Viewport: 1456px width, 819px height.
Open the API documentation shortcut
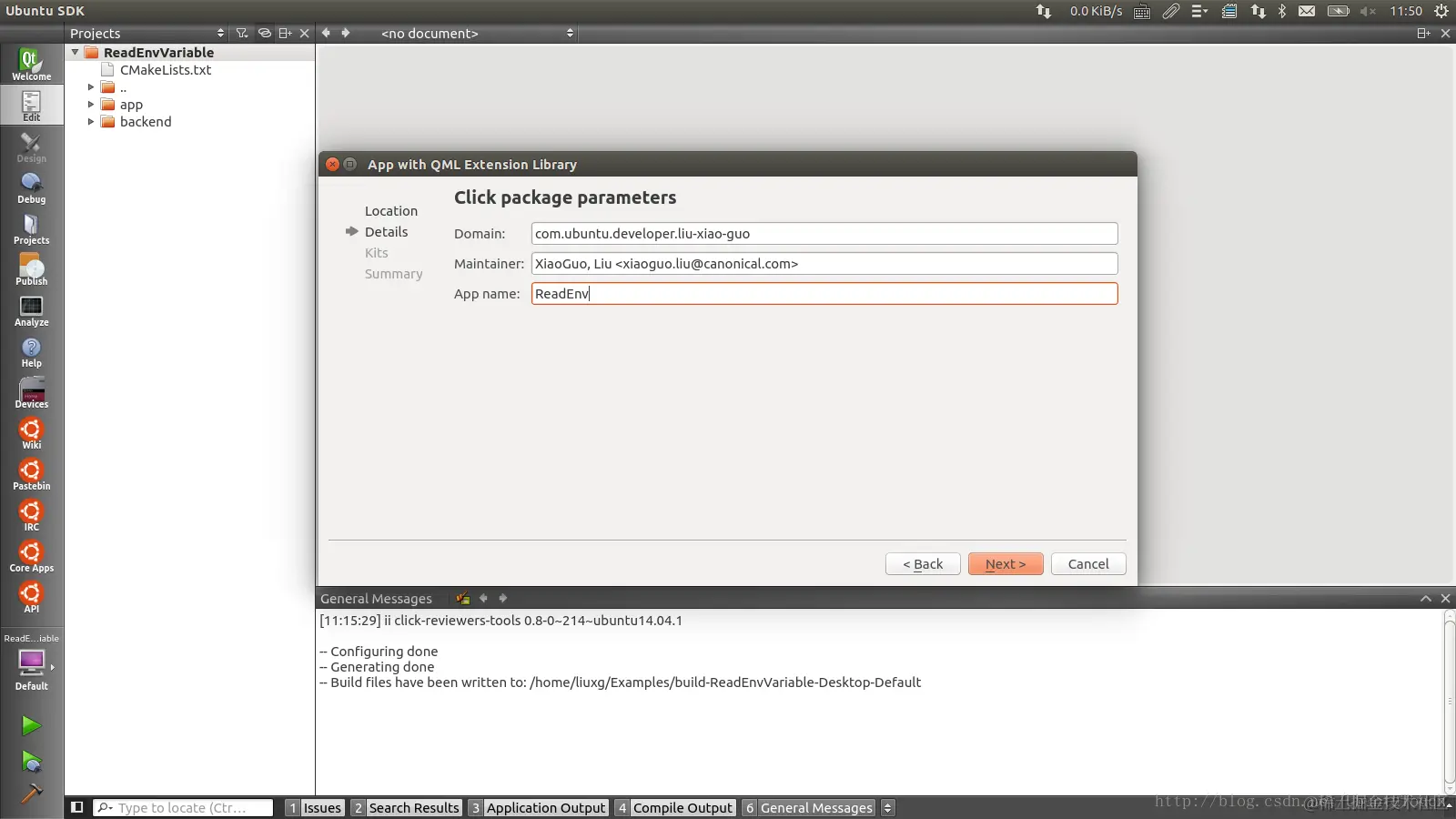31,597
